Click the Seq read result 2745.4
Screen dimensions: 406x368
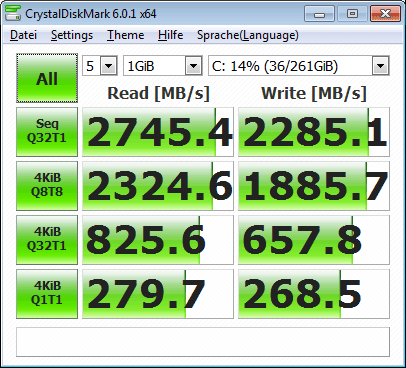[158, 132]
